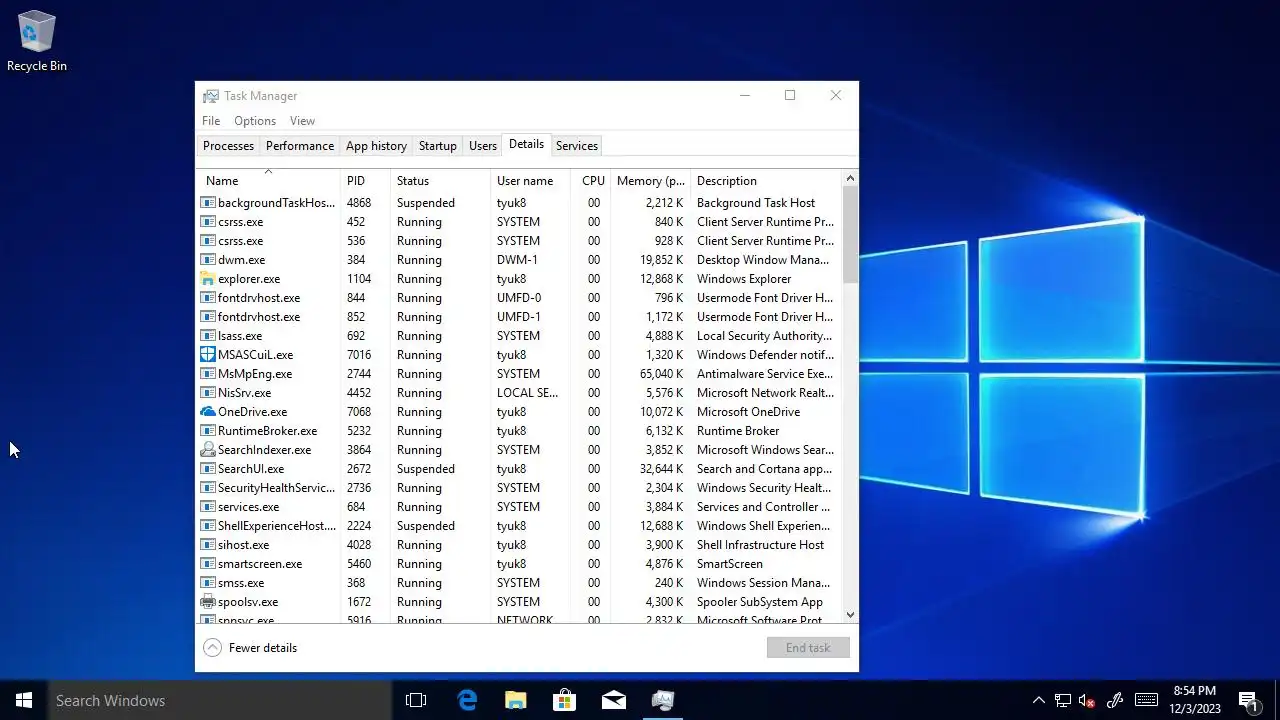Image resolution: width=1280 pixels, height=720 pixels.
Task: Switch to the Processes tab
Action: (228, 146)
